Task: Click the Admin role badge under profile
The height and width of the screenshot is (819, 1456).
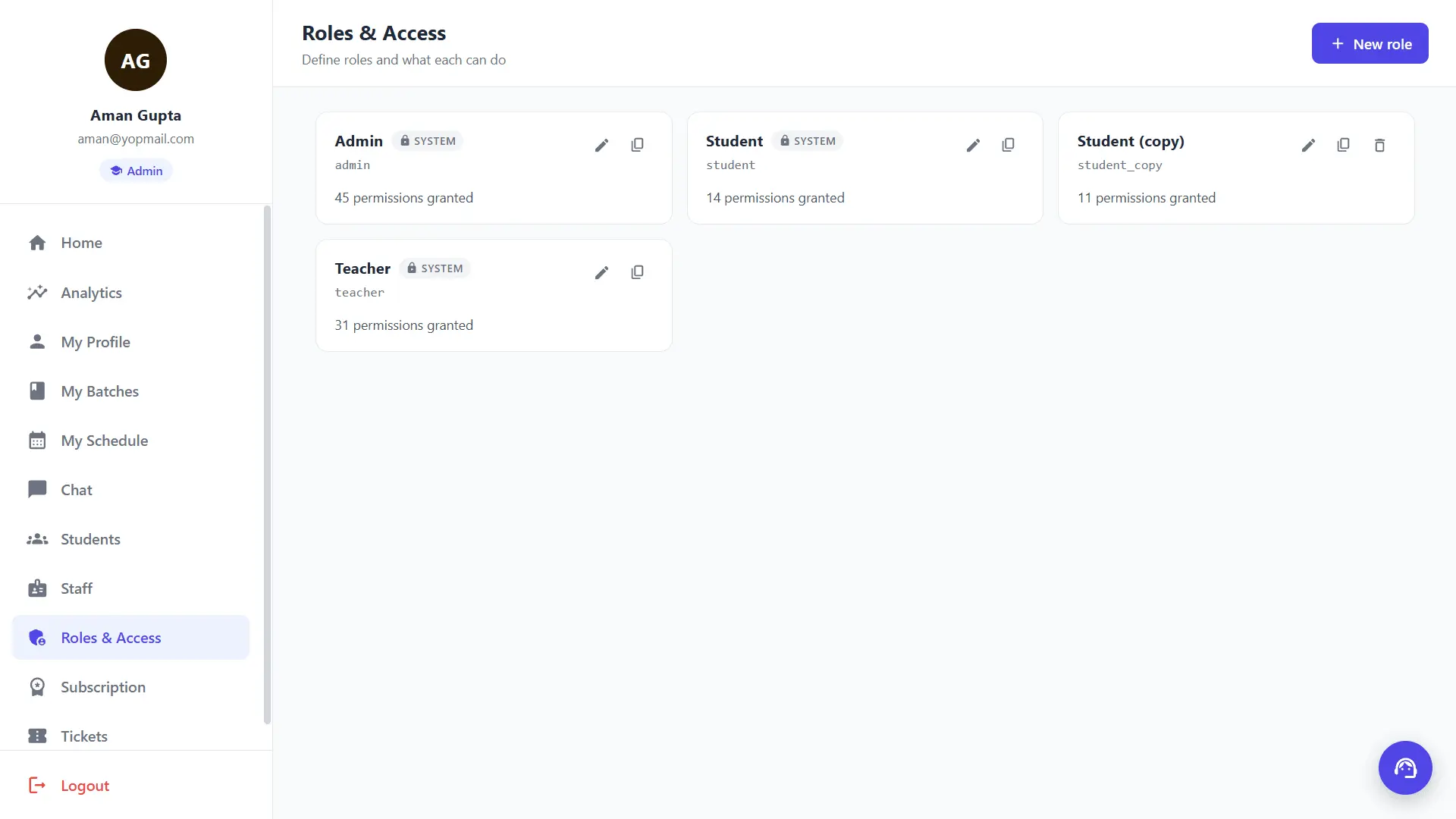Action: tap(136, 171)
